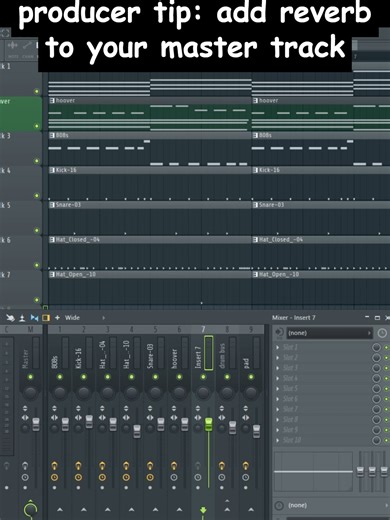The image size is (390, 520).
Task: Select the drum bus mixer track label
Action: coord(222,356)
